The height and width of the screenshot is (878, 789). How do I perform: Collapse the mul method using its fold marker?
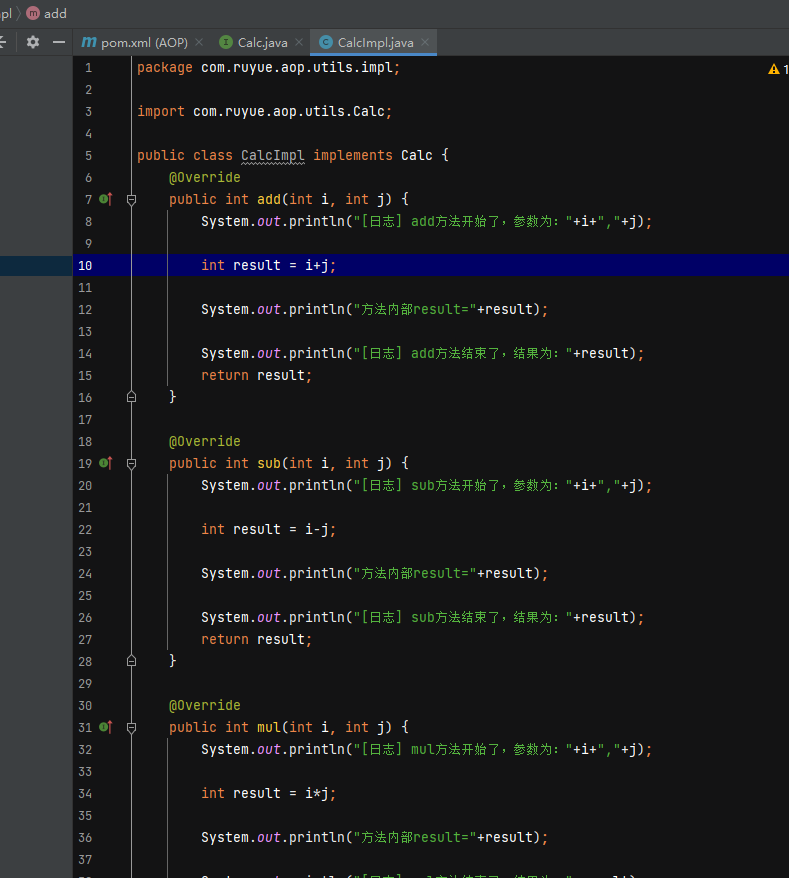(131, 727)
